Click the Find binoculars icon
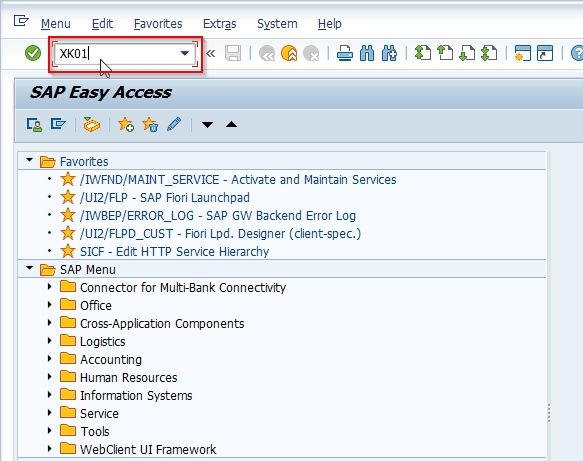Image resolution: width=583 pixels, height=461 pixels. [367, 54]
